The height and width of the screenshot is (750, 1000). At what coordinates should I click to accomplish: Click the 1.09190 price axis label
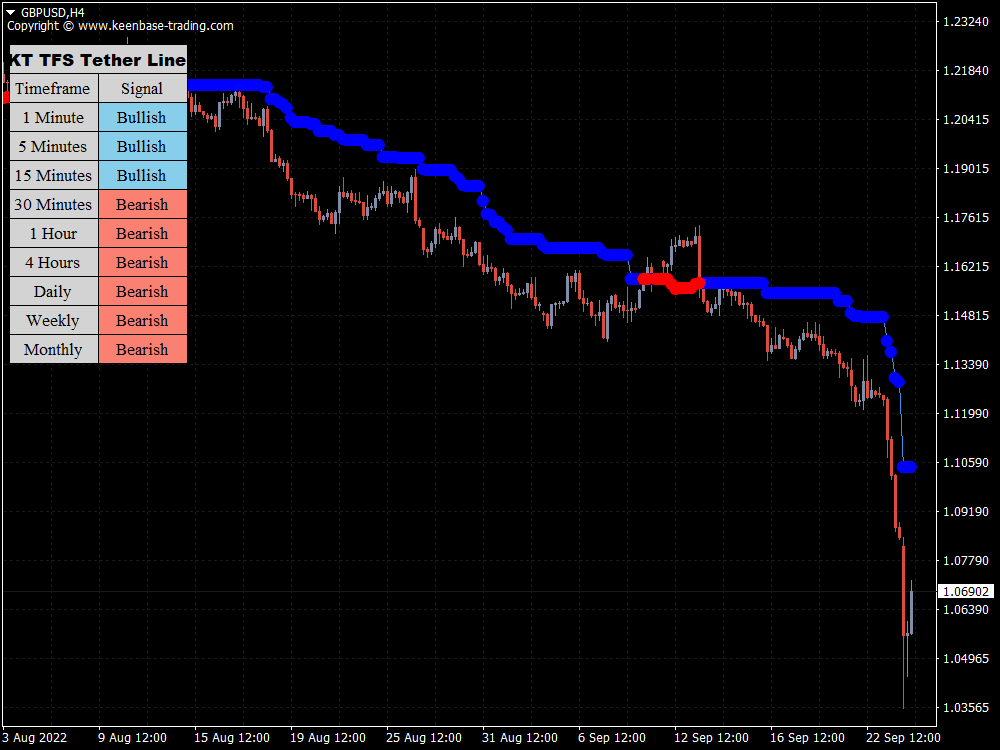[x=966, y=511]
